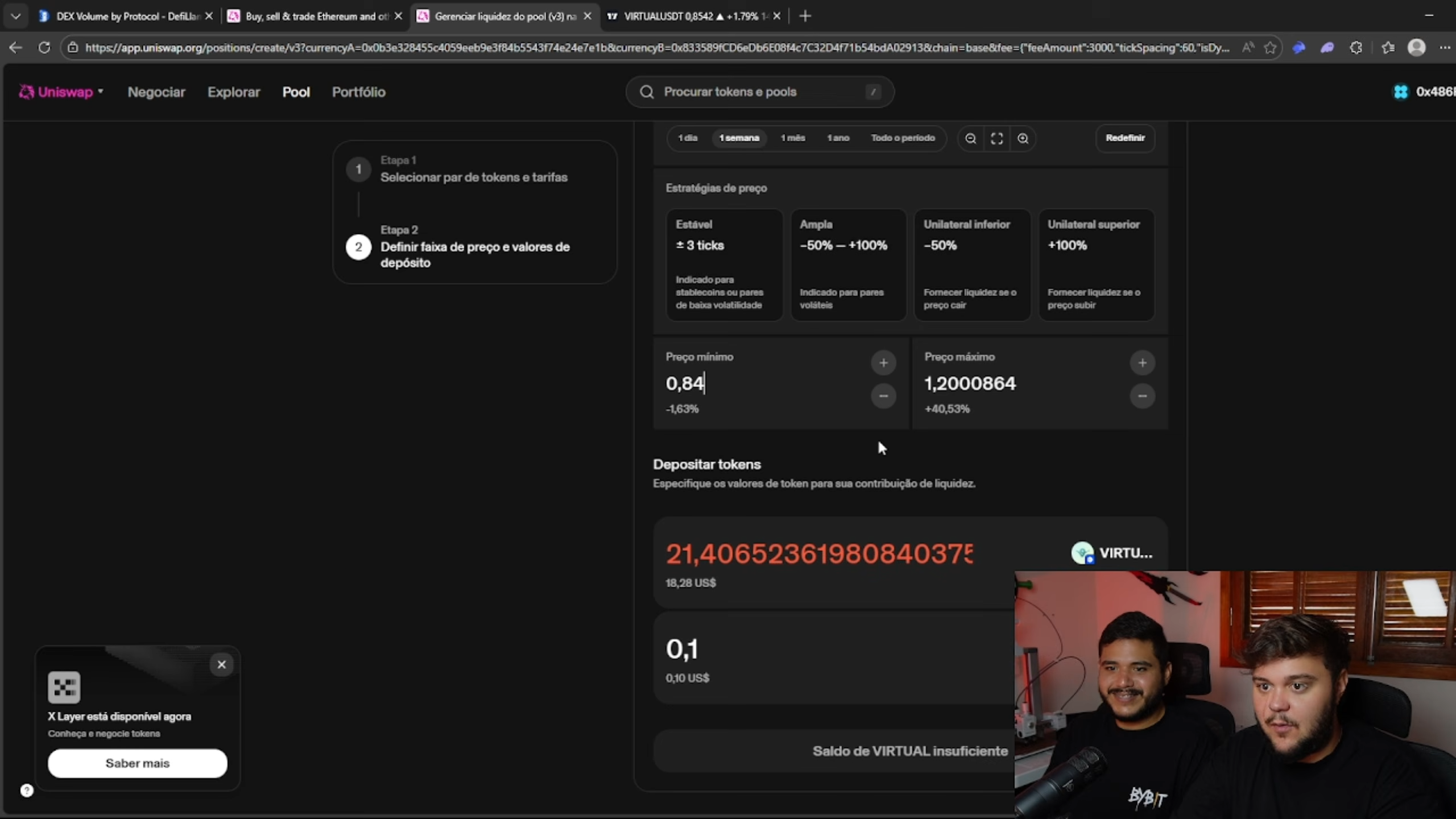Viewport: 1456px width, 819px height.
Task: Click the Redefinir button
Action: click(1125, 138)
